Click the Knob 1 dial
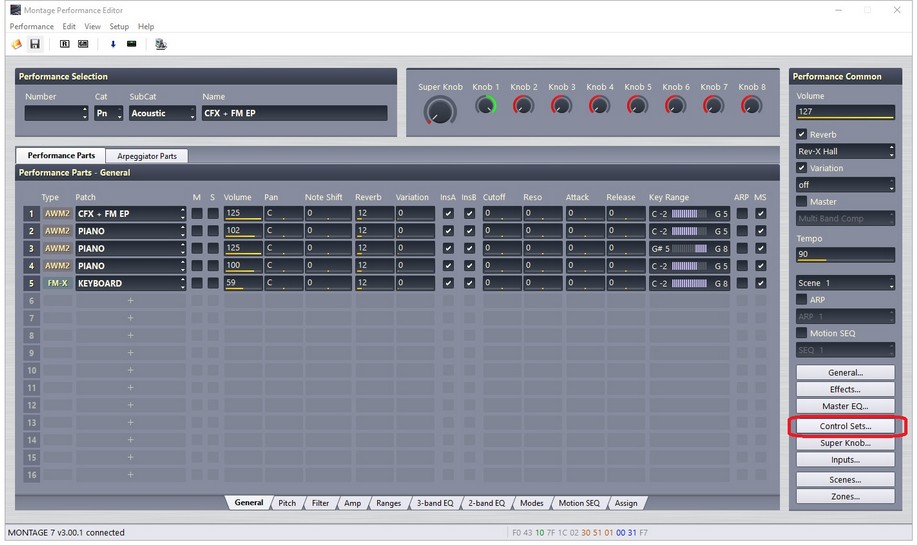The width and height of the screenshot is (917, 545). pos(485,105)
